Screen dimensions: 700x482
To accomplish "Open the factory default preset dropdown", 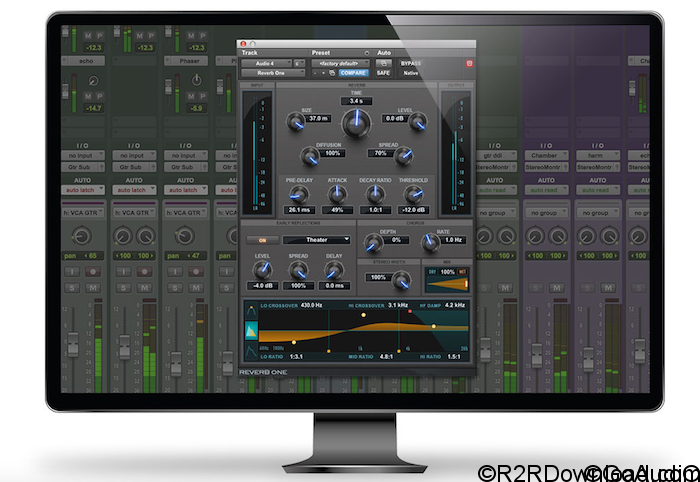I will [341, 63].
